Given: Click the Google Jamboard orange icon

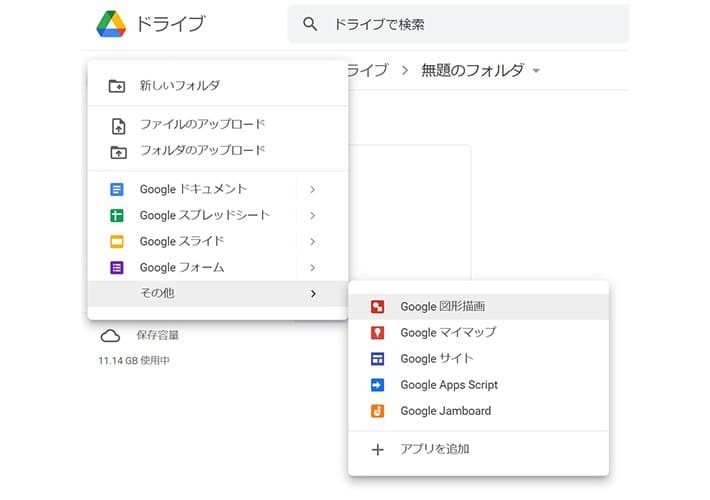Looking at the screenshot, I should [377, 411].
